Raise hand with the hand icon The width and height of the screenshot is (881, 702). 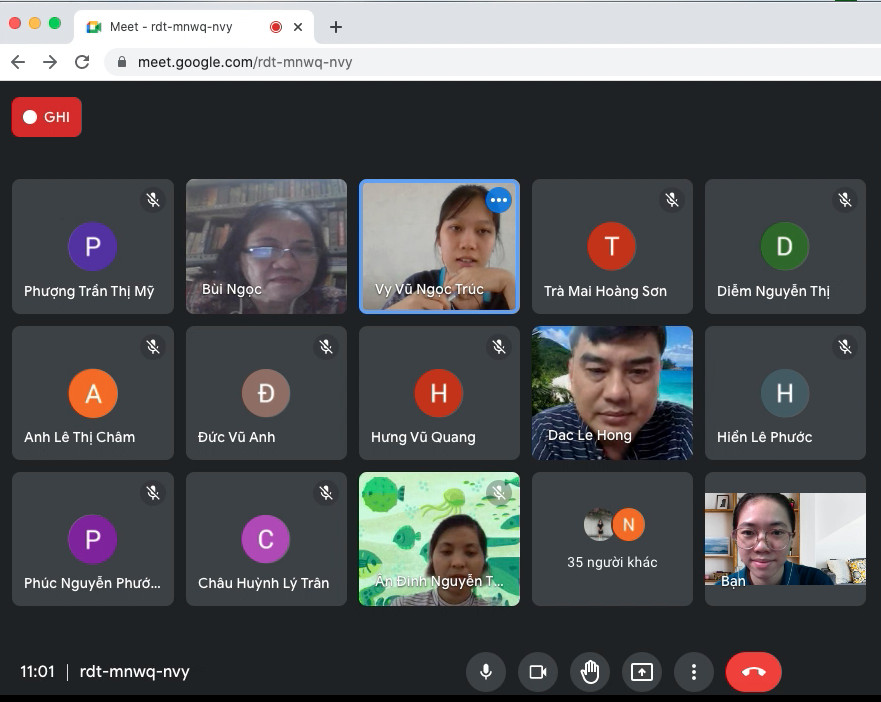[590, 672]
